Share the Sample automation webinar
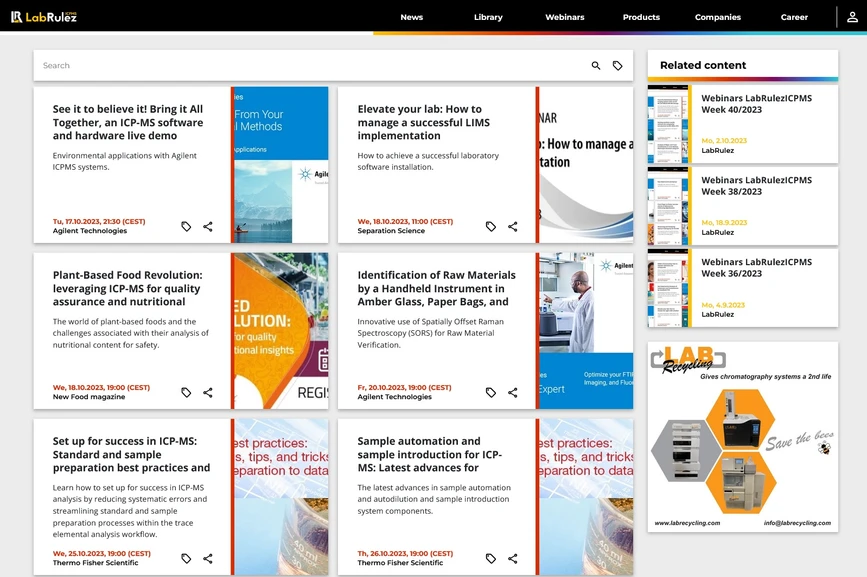This screenshot has width=867, height=577. (513, 559)
